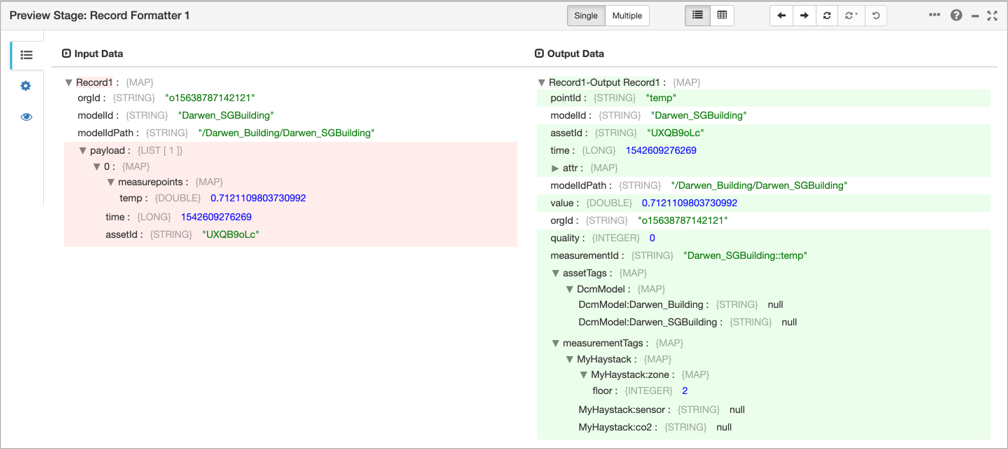Open the help question mark icon
The height and width of the screenshot is (449, 1008).
[956, 16]
